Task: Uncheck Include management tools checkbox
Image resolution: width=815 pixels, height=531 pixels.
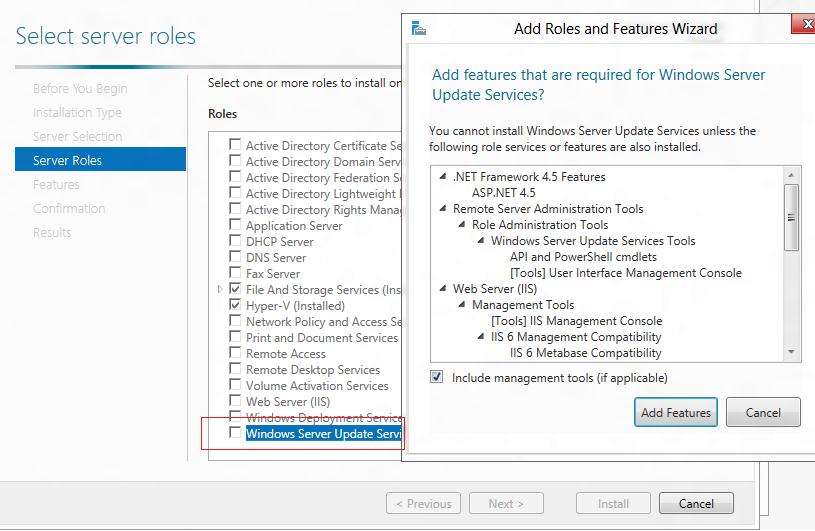Action: pos(436,378)
